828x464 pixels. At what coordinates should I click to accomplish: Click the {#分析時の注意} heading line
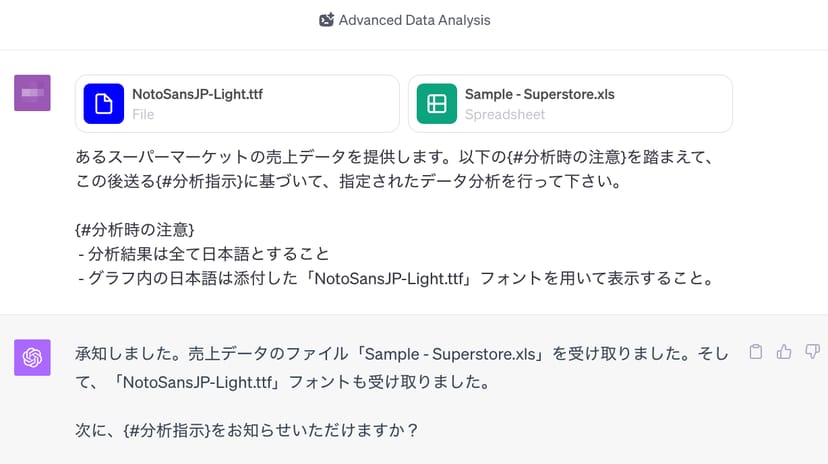(141, 230)
